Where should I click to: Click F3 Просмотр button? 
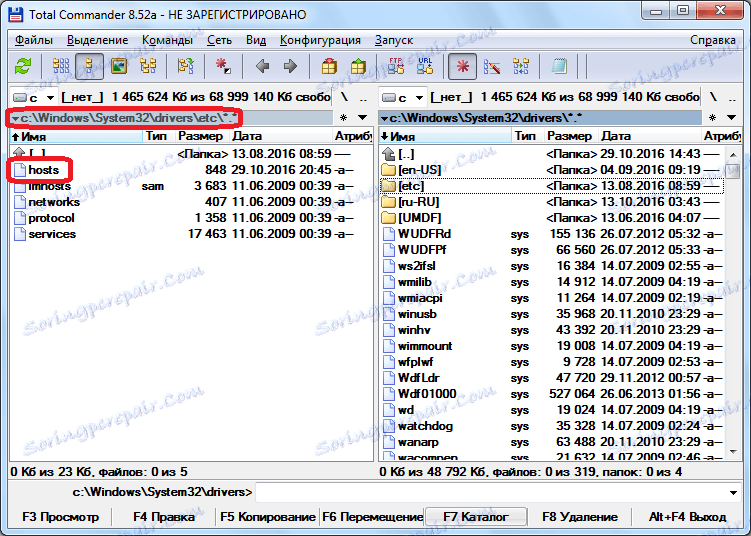(x=60, y=517)
